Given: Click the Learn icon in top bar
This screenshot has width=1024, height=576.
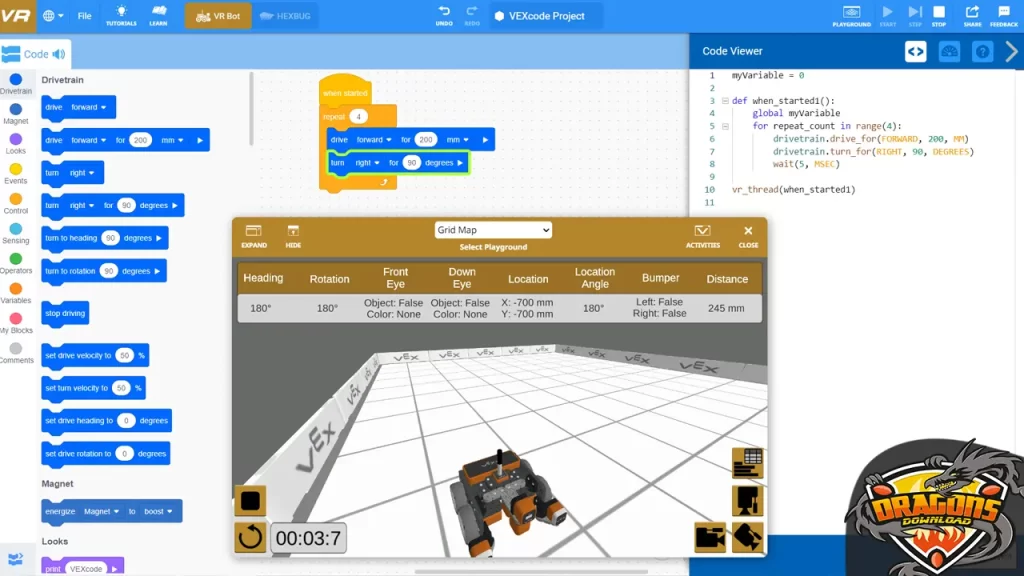Looking at the screenshot, I should 158,14.
